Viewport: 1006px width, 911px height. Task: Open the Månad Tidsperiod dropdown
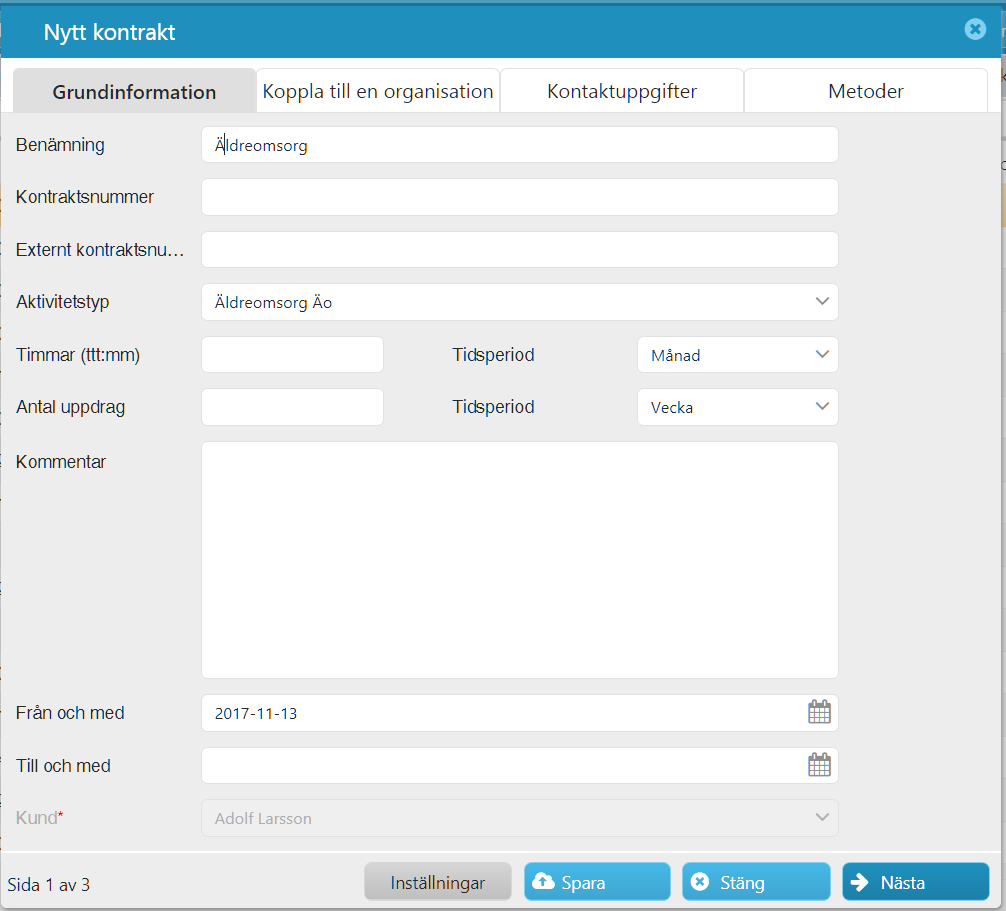(x=738, y=355)
